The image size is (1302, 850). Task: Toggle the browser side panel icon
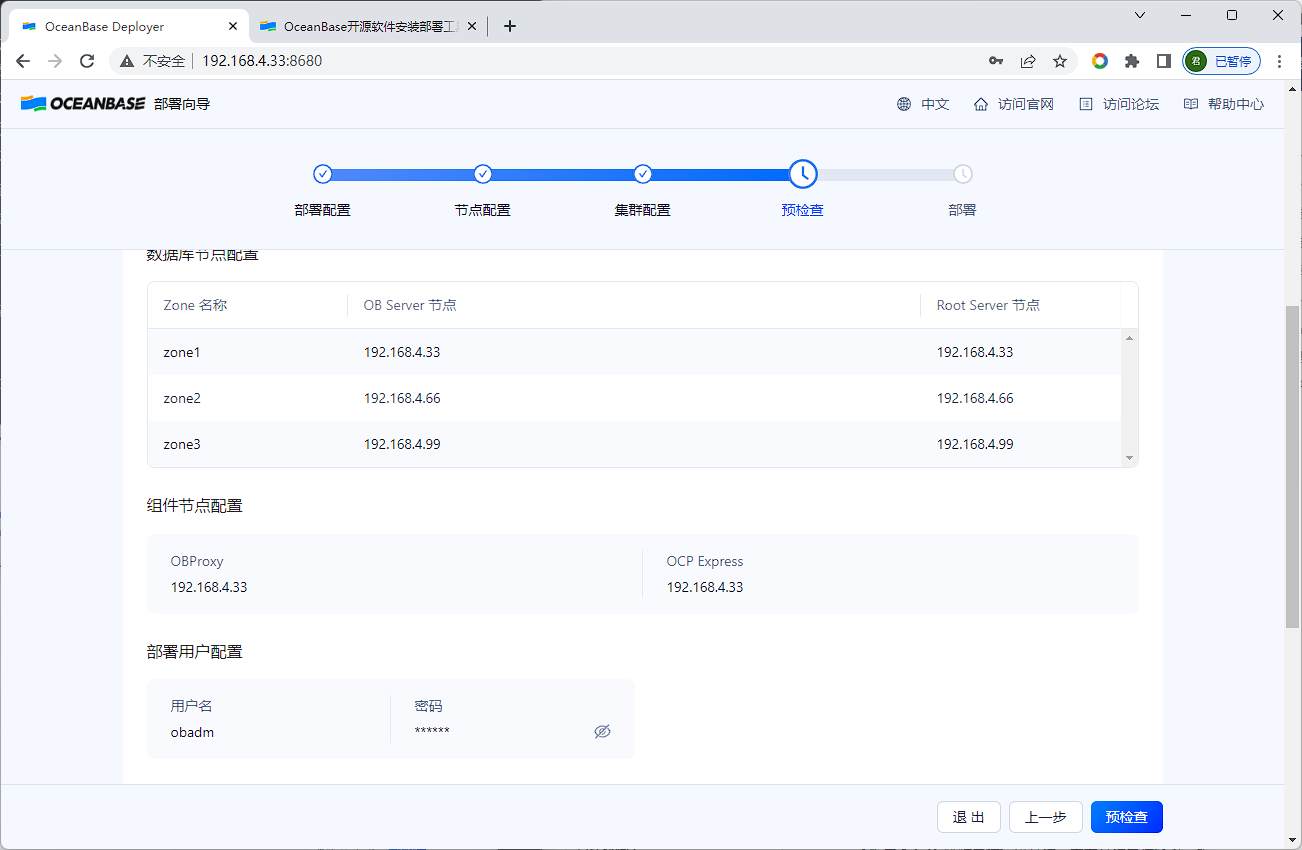pos(1164,61)
